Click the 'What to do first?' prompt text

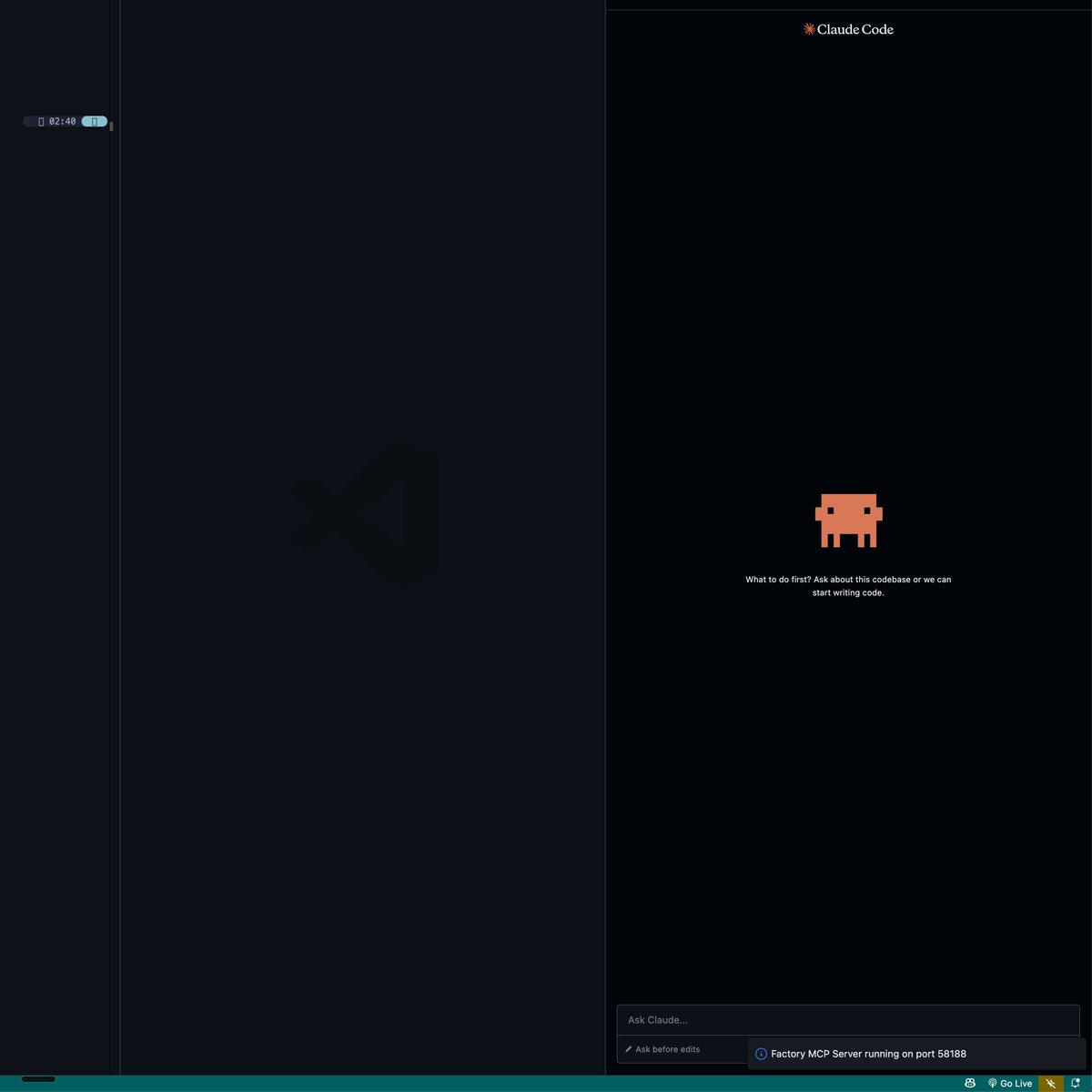848,586
